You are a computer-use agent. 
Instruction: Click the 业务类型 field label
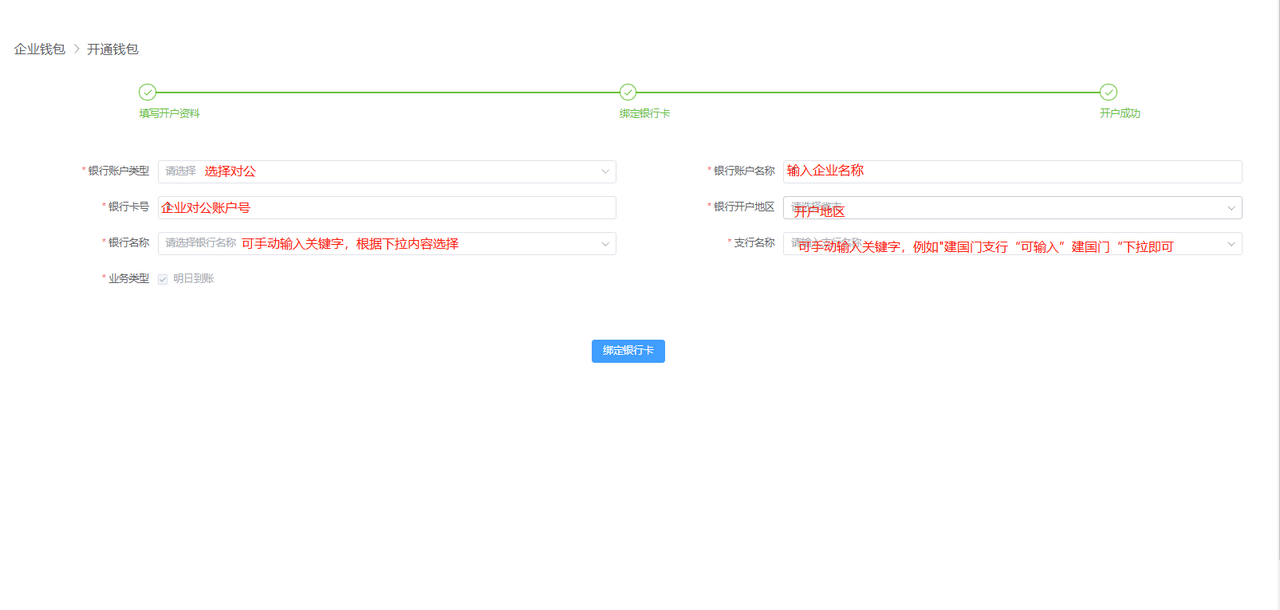[128, 279]
